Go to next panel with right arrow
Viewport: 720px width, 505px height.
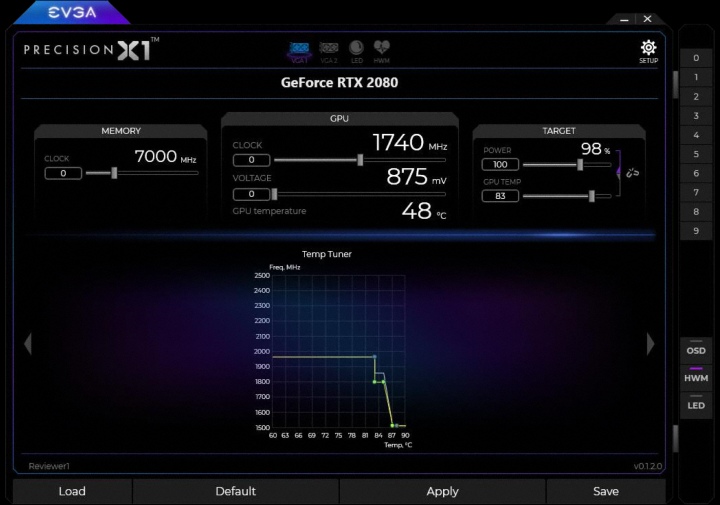click(x=651, y=344)
